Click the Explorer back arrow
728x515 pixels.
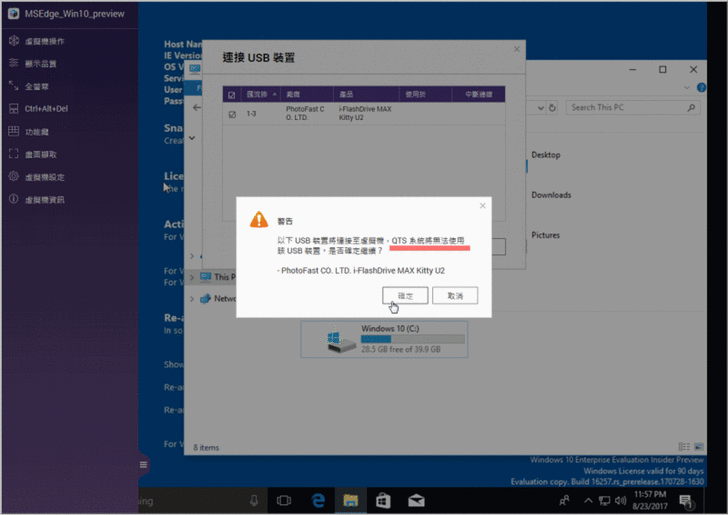[x=197, y=107]
